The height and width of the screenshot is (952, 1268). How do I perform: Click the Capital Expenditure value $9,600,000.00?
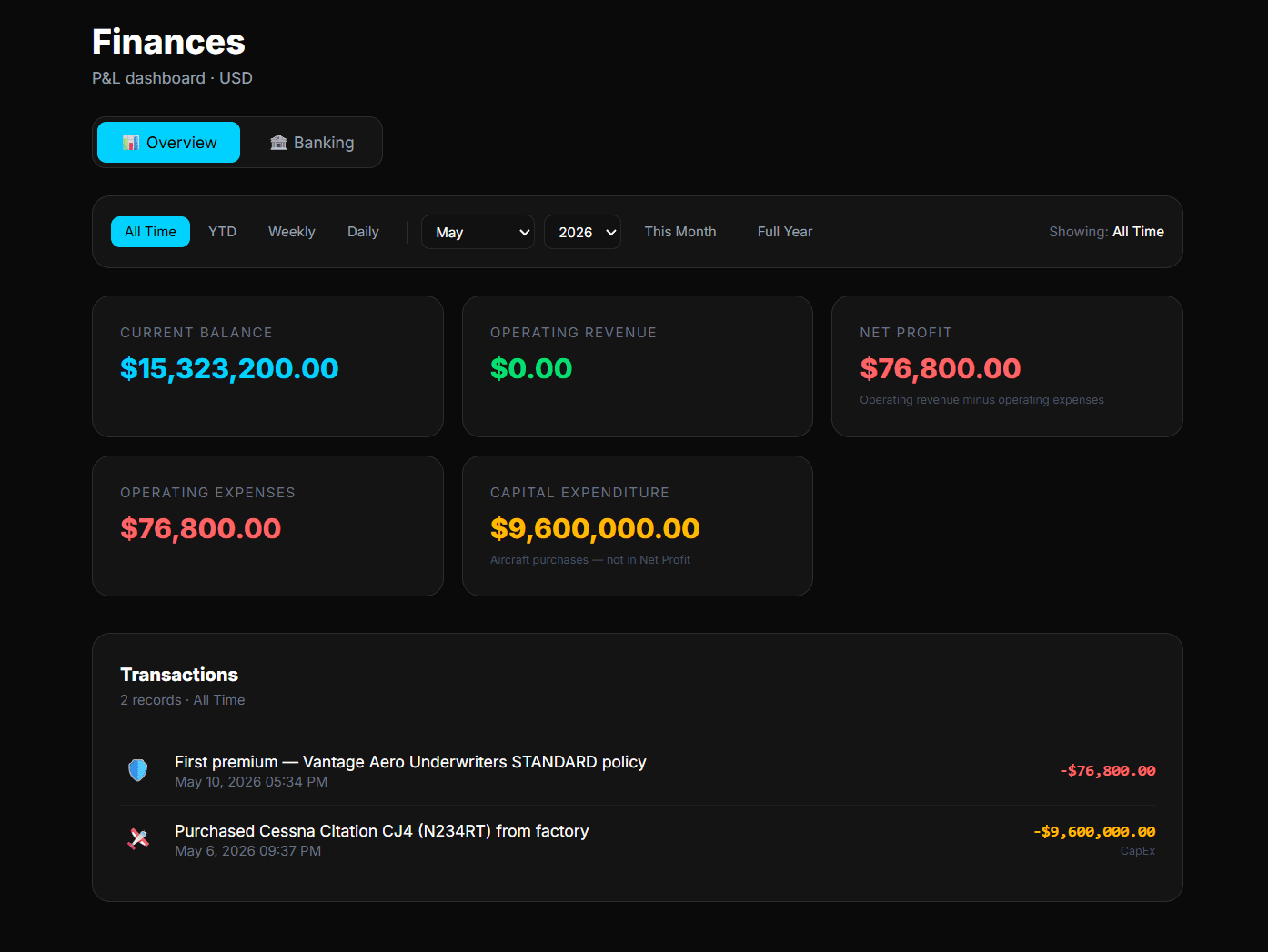[595, 528]
